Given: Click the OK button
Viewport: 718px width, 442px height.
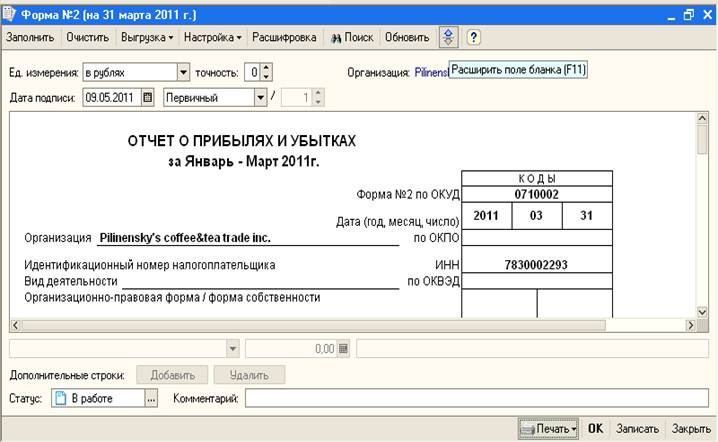Looking at the screenshot, I should [x=595, y=429].
